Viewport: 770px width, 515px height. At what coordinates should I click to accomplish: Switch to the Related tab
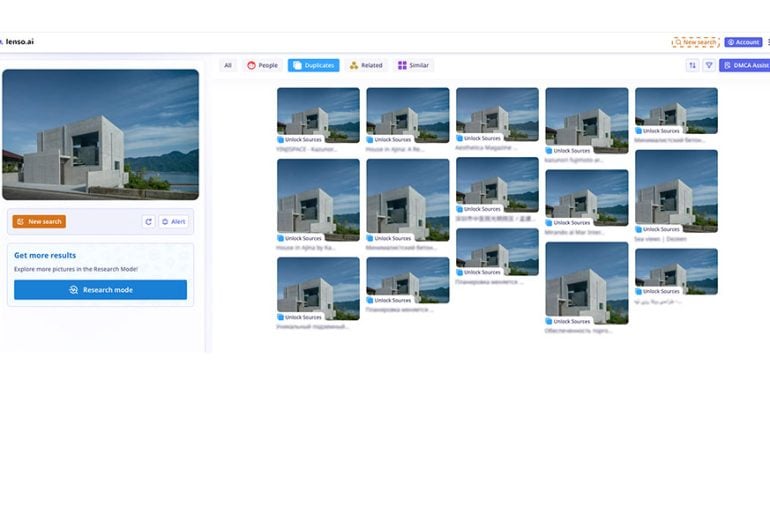pyautogui.click(x=366, y=65)
